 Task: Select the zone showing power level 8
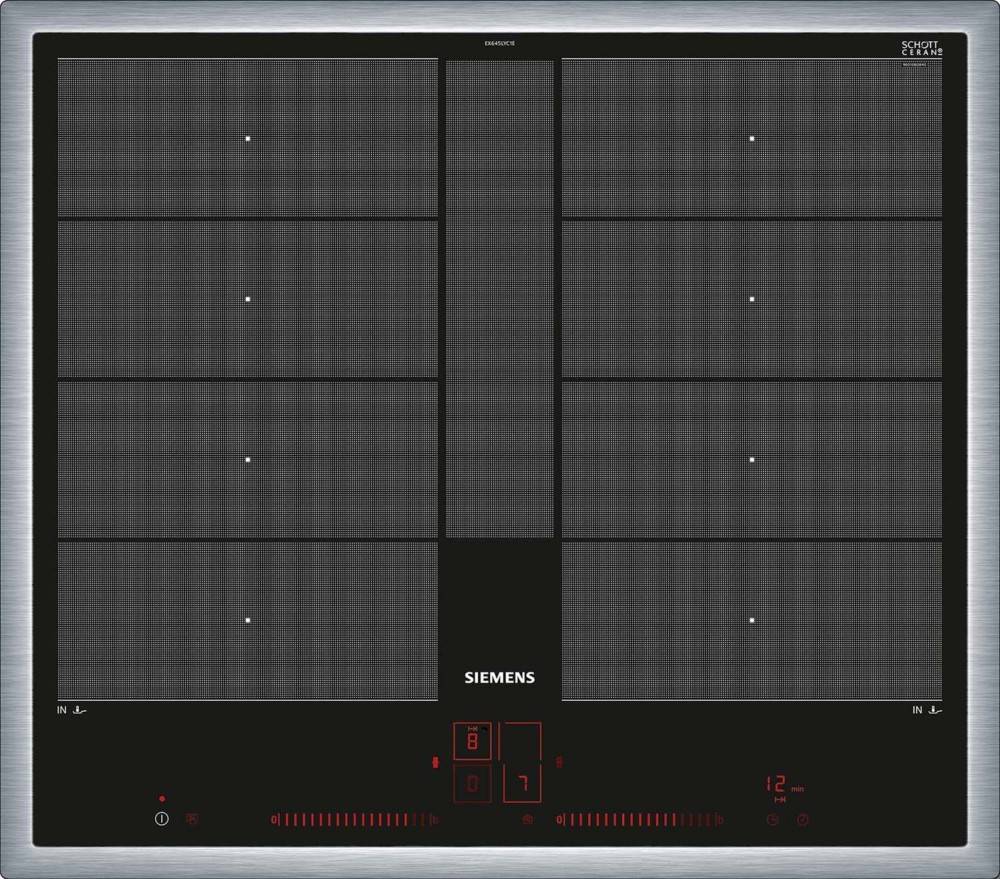pos(473,742)
